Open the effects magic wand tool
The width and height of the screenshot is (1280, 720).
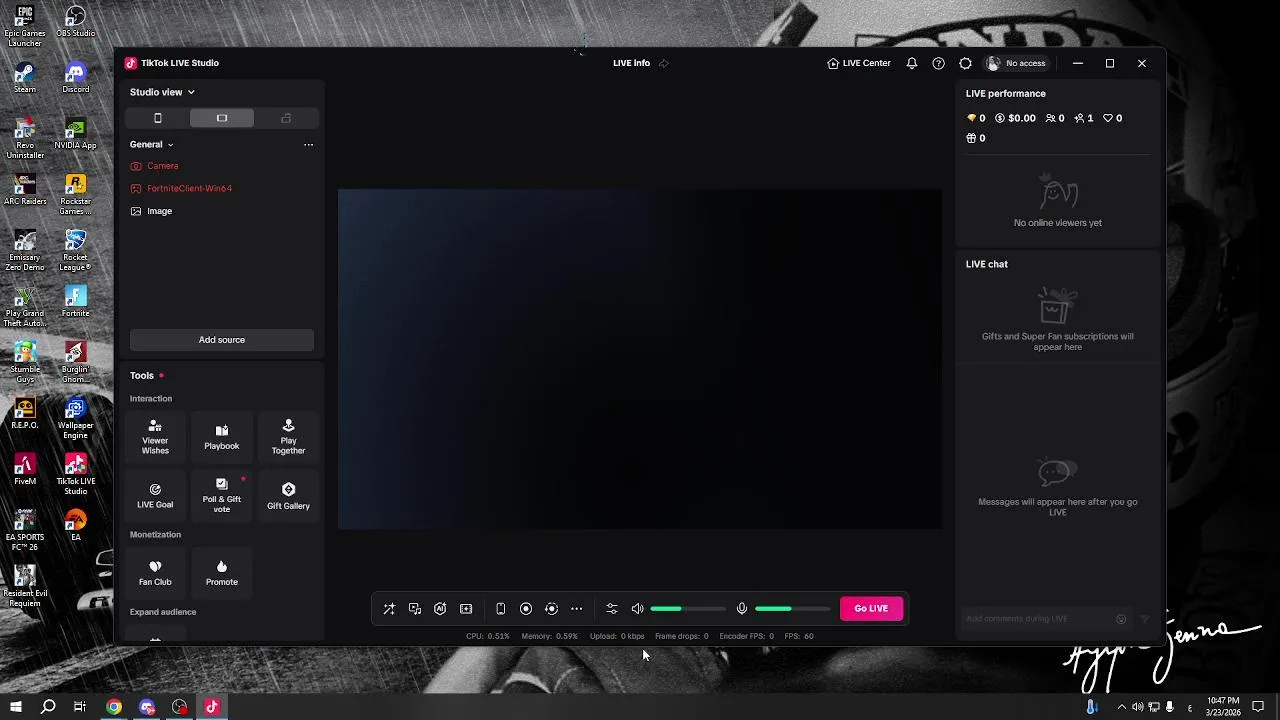tap(389, 609)
